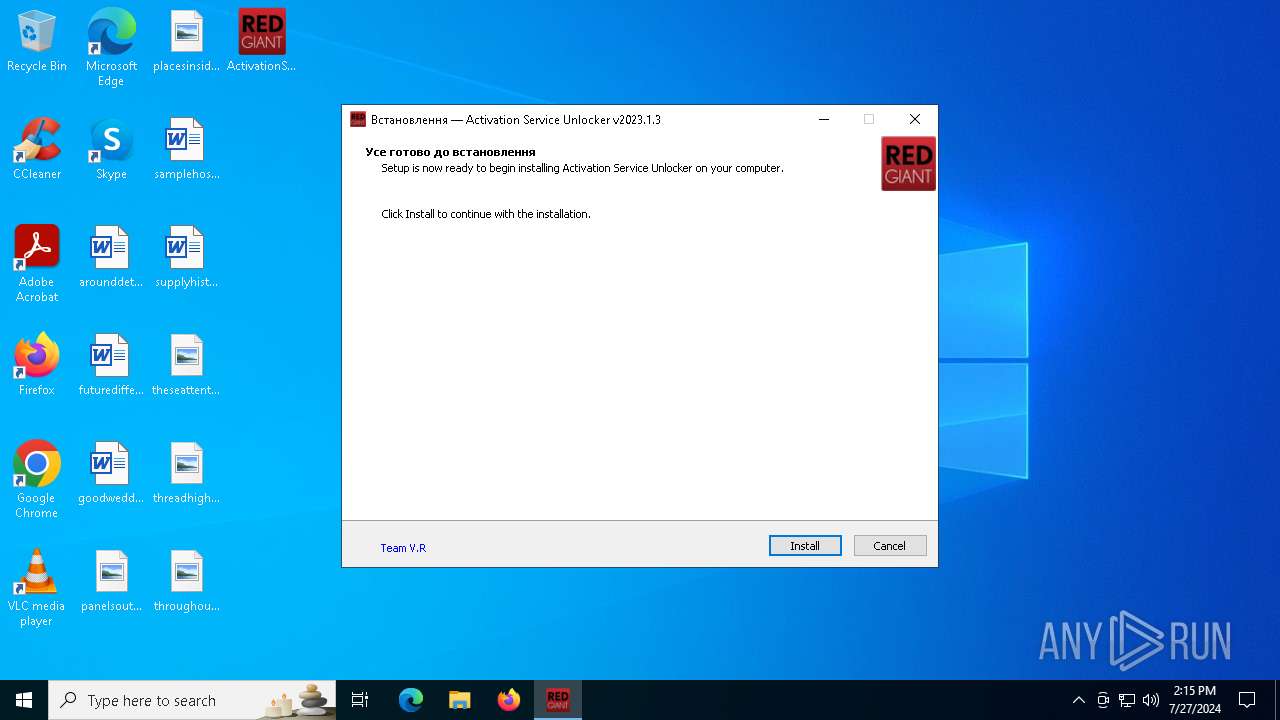Select Recycle Bin desktop icon
The image size is (1280, 720).
pos(37,41)
